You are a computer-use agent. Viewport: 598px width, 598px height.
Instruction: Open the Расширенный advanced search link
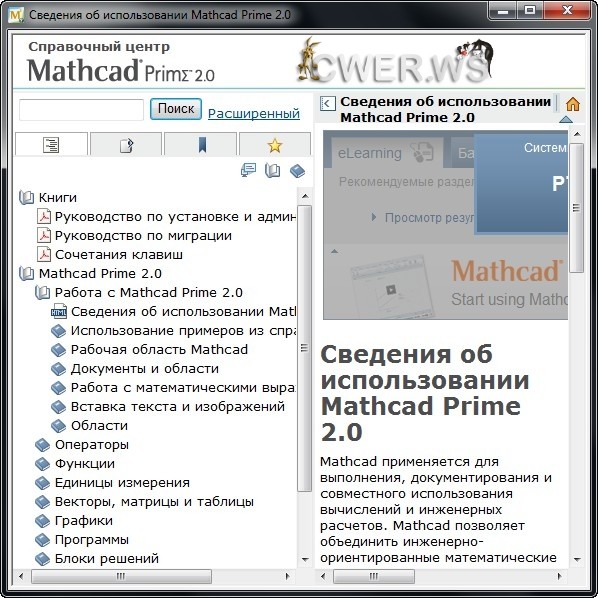pos(254,113)
